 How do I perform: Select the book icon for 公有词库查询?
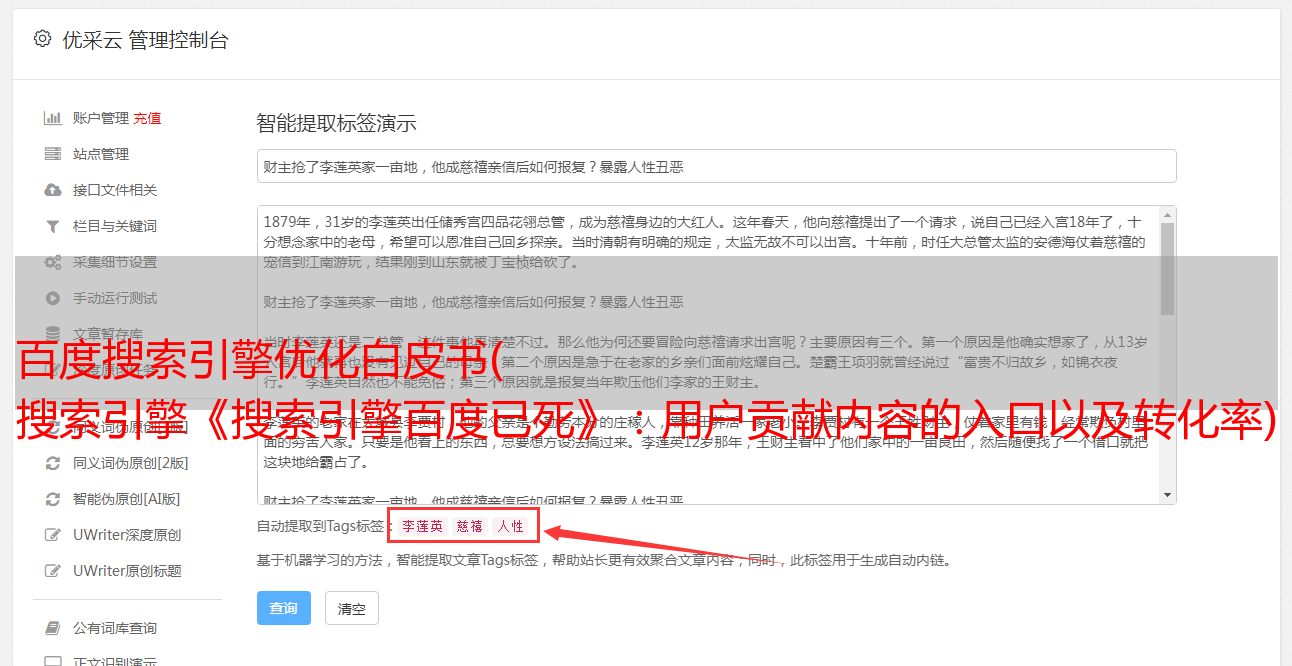click(x=53, y=628)
